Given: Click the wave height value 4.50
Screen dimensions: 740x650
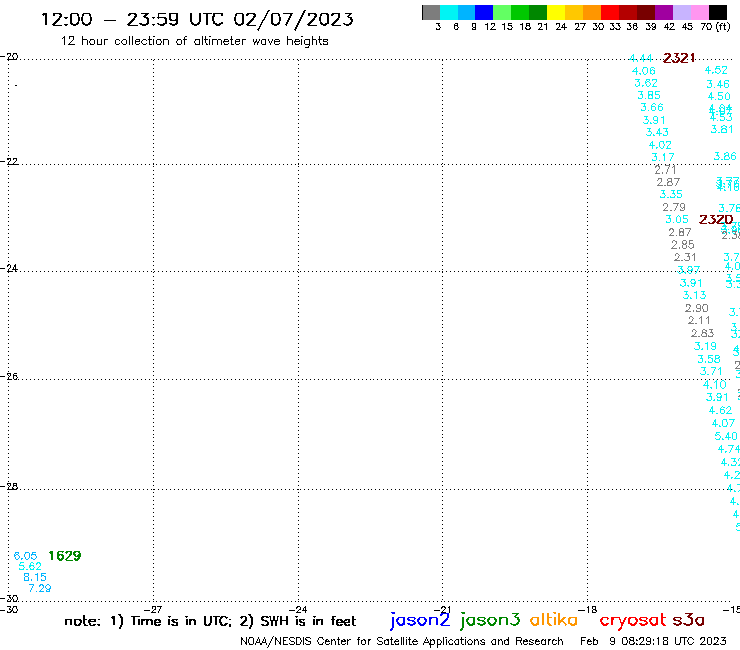Looking at the screenshot, I should (719, 96).
